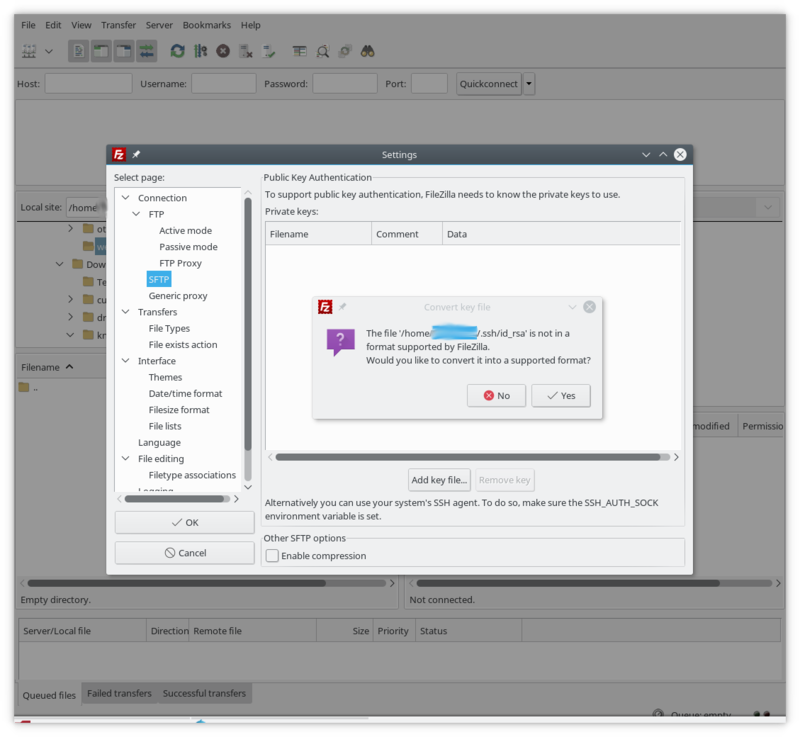
Task: Click the reconnect to last server icon
Action: (268, 51)
